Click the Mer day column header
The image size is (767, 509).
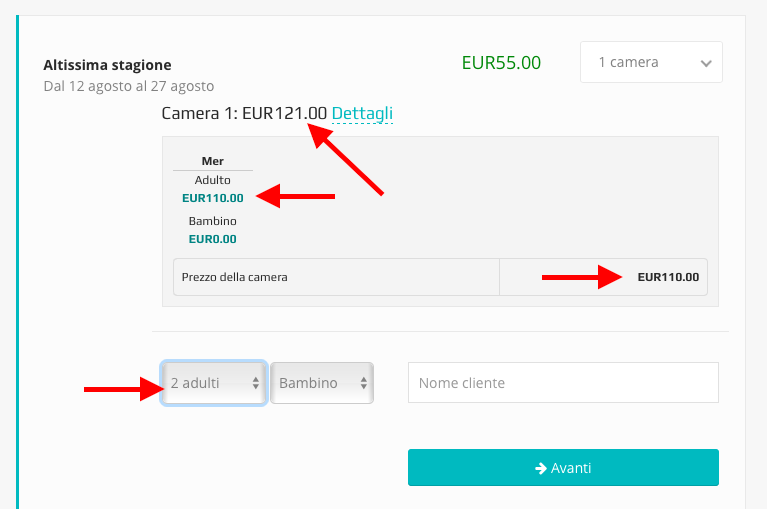coord(212,161)
